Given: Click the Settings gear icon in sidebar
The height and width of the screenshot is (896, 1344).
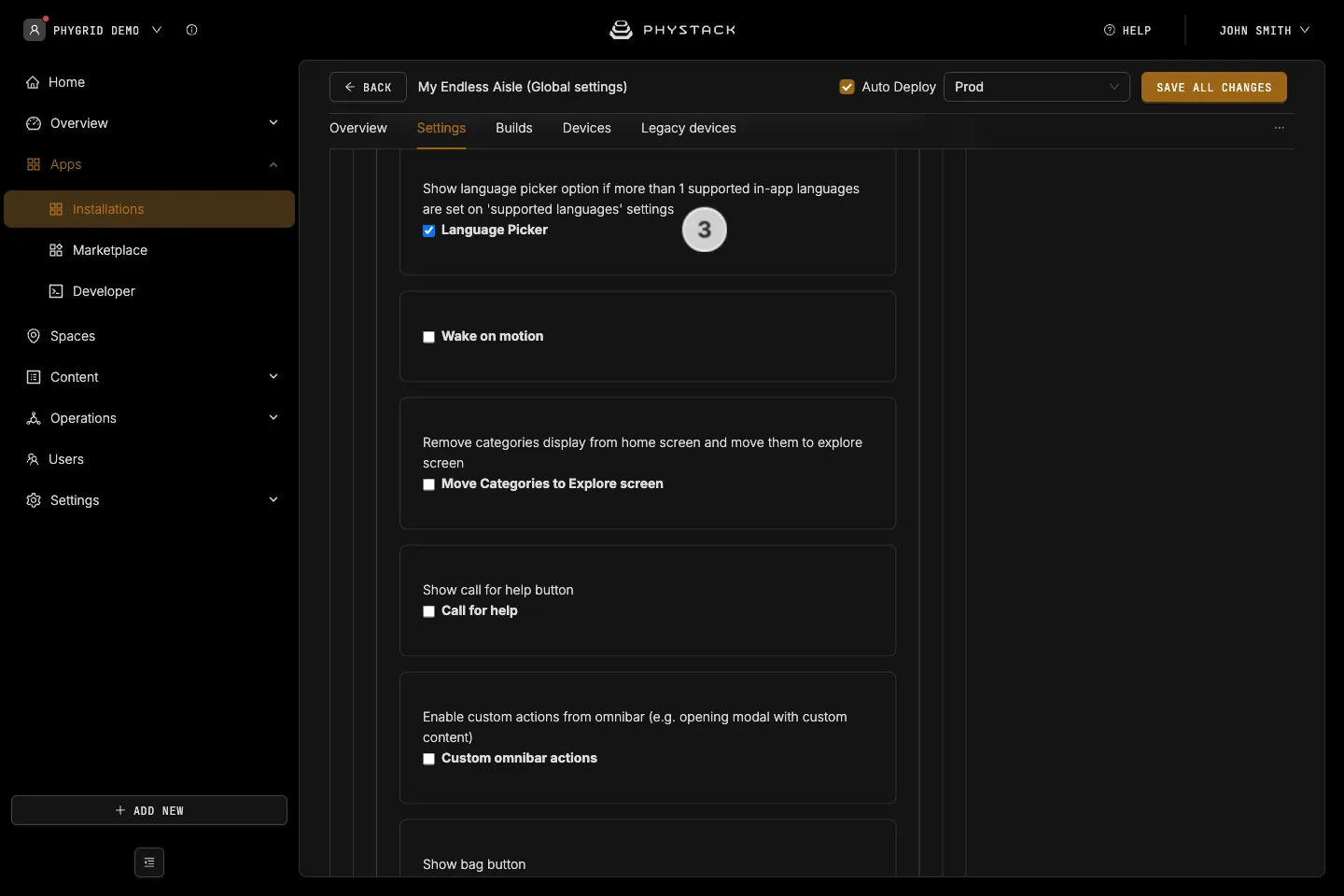Looking at the screenshot, I should [x=34, y=500].
